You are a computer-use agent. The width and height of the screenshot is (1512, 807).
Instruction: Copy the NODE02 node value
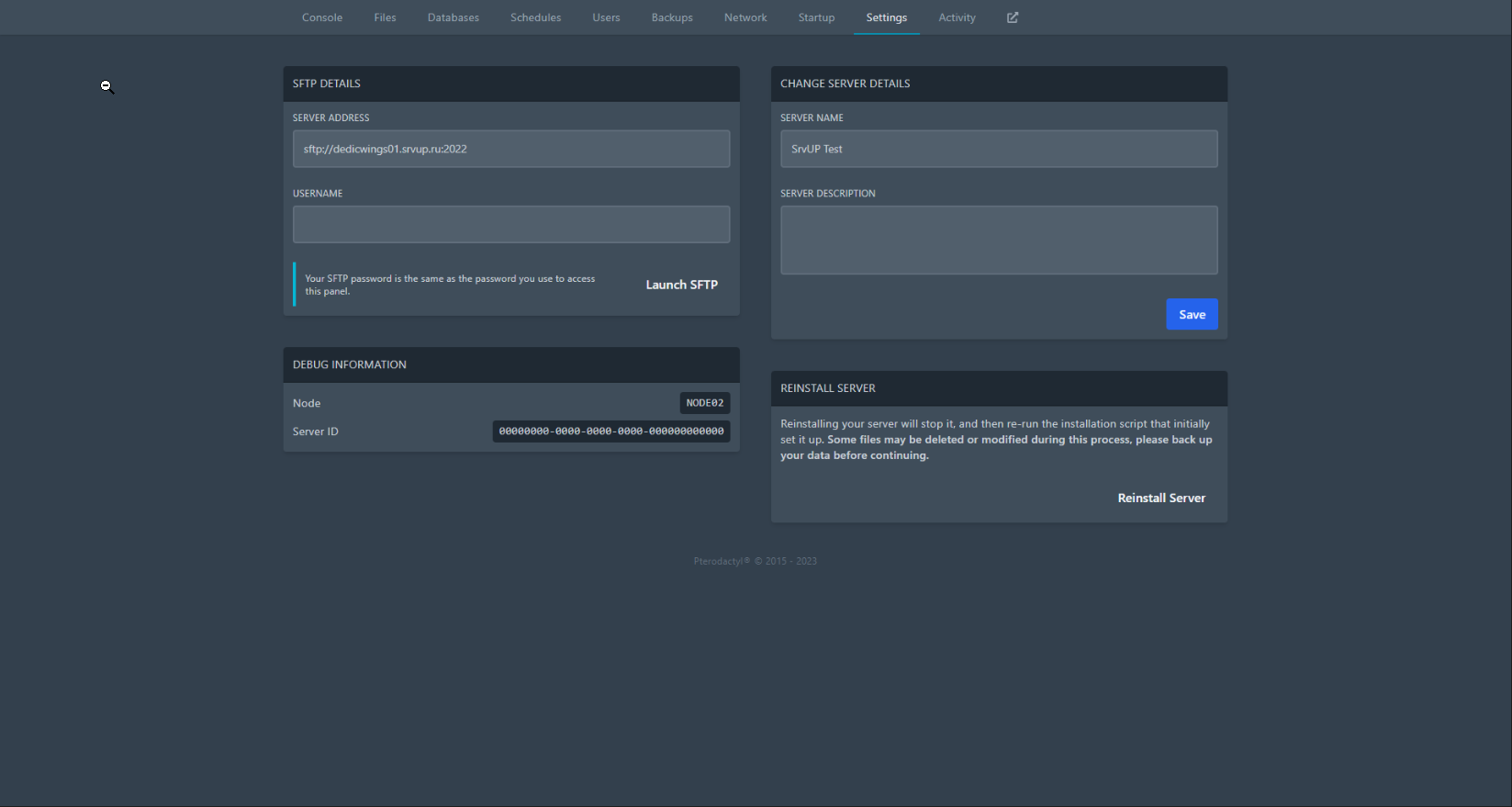pyautogui.click(x=705, y=403)
